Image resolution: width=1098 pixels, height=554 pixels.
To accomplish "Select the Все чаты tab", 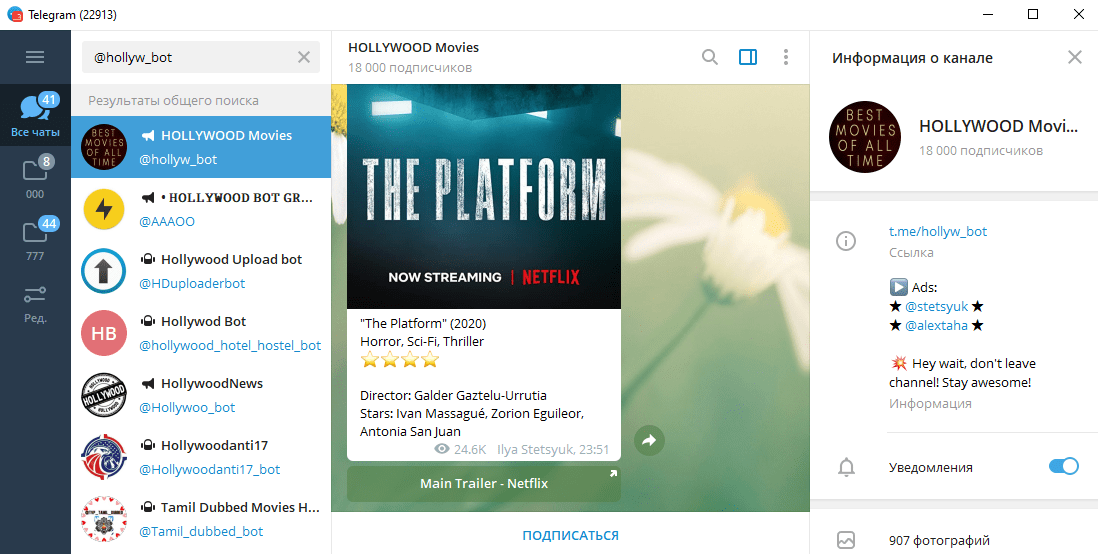I will tap(35, 116).
